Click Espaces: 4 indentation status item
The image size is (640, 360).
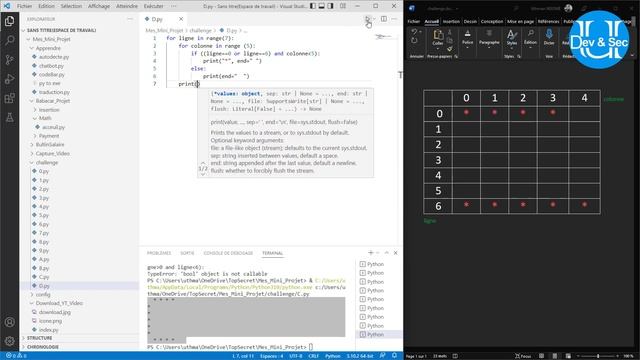pos(271,356)
